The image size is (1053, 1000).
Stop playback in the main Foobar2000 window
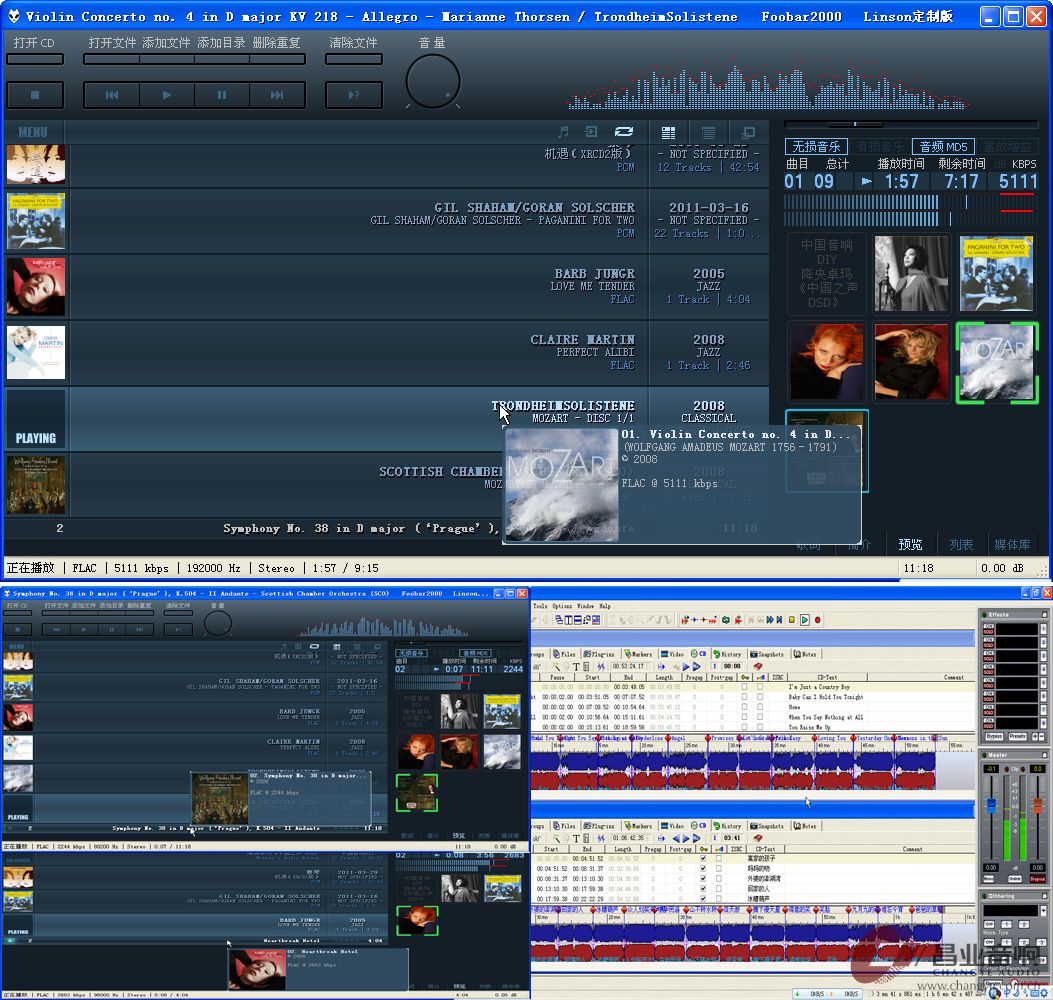click(35, 95)
